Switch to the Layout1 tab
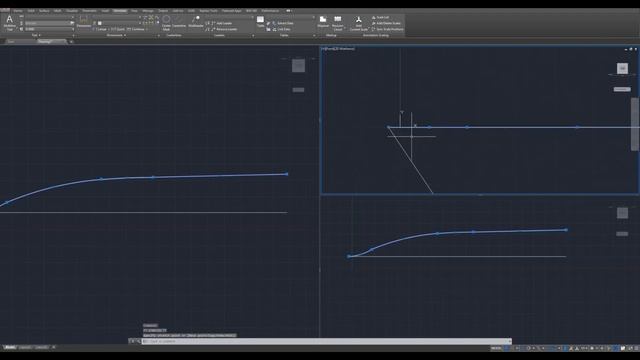The width and height of the screenshot is (640, 360). click(25, 348)
